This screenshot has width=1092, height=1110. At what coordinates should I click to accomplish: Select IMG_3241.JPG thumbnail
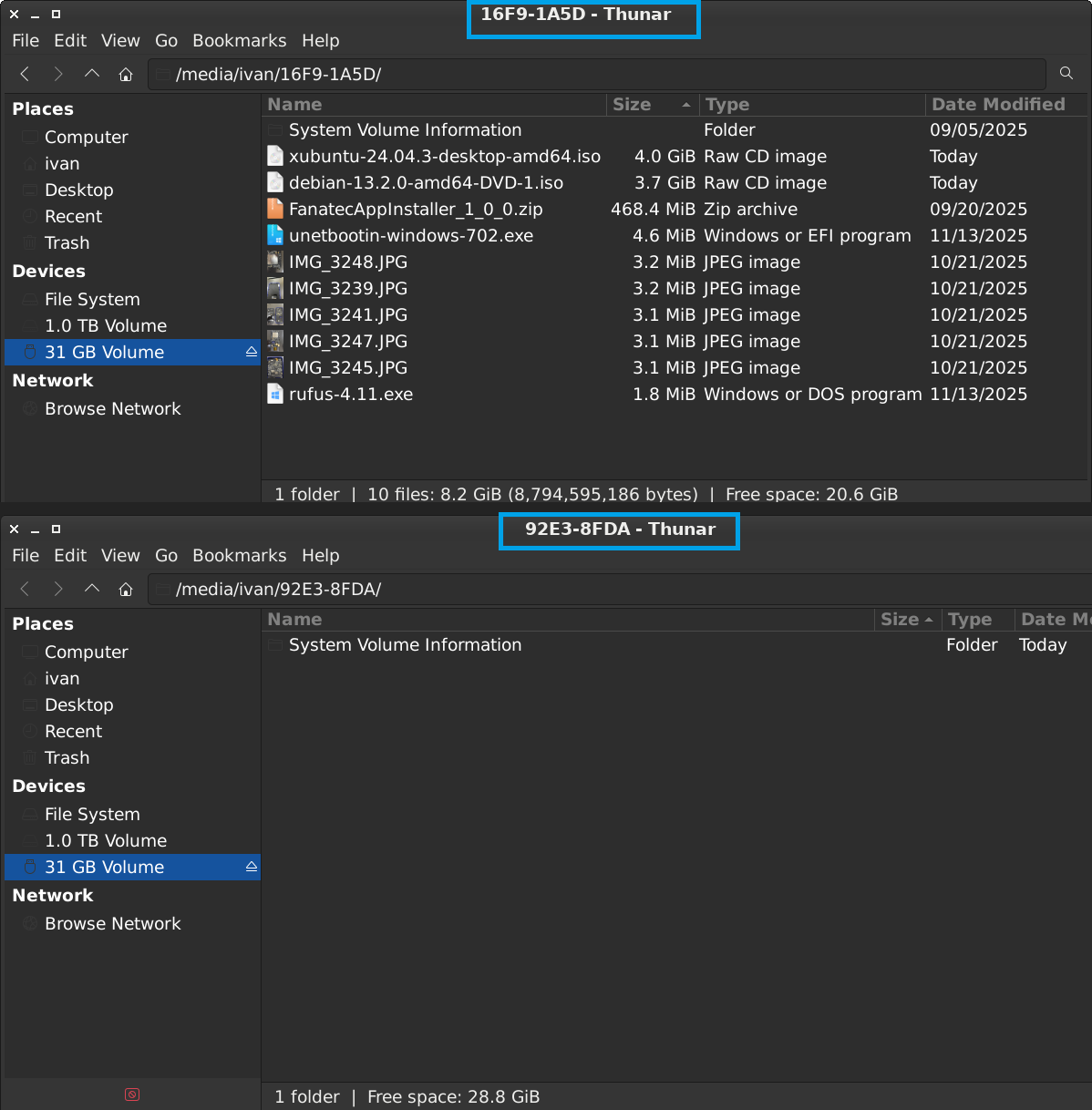(275, 314)
